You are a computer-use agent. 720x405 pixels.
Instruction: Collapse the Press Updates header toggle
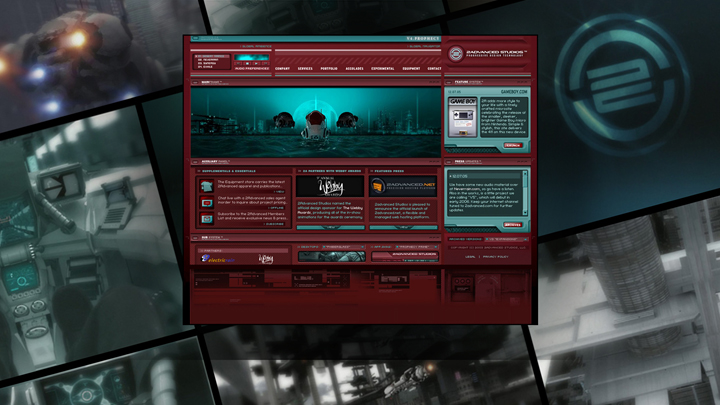tap(449, 162)
